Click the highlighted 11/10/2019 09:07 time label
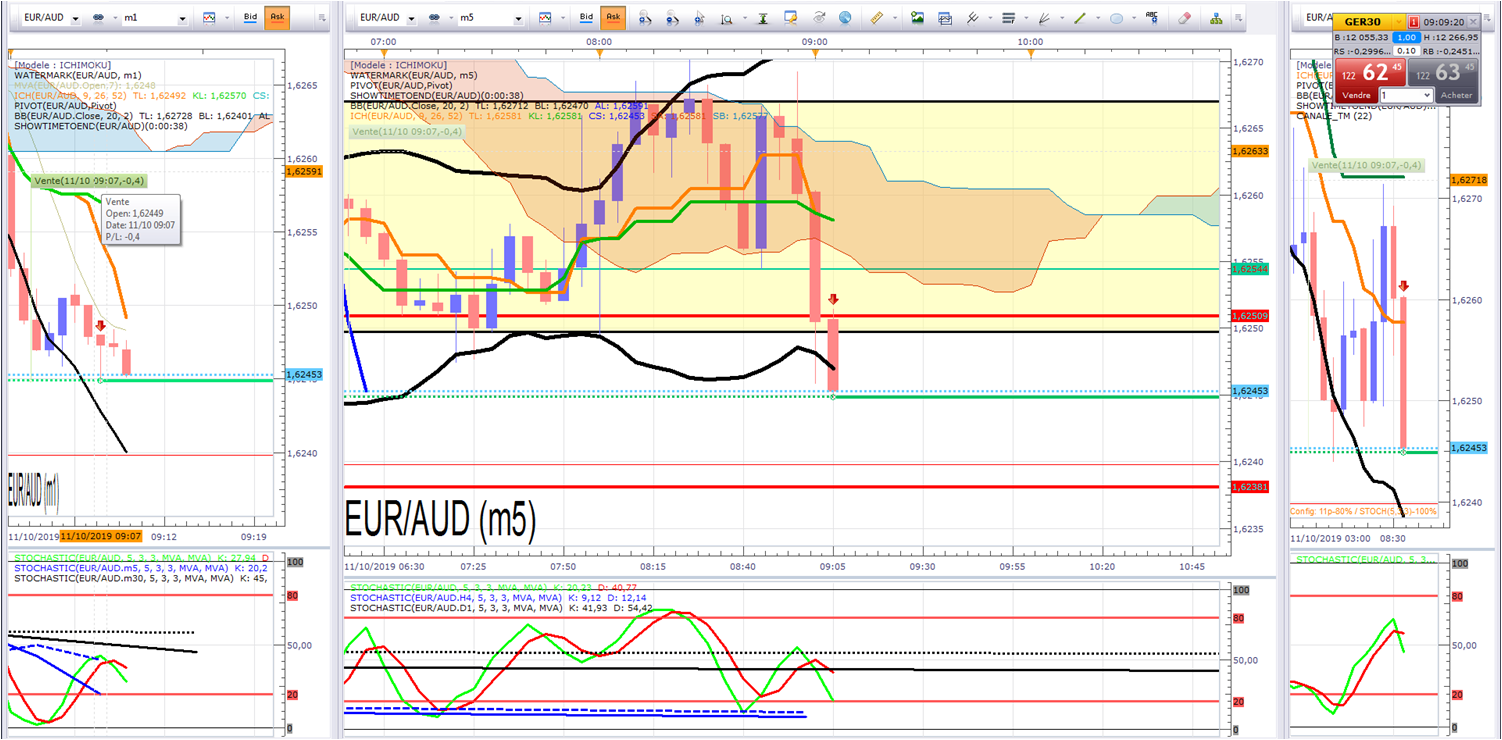Viewport: 1502px width, 740px height. (x=103, y=537)
